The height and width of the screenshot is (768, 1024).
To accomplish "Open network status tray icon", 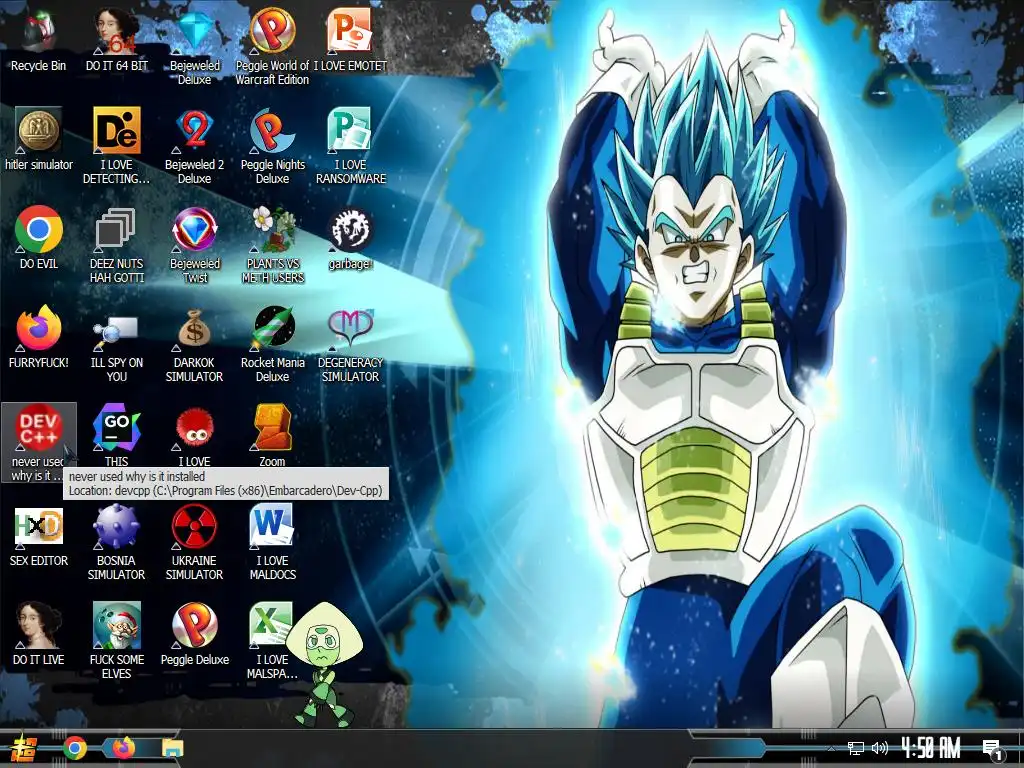I will [x=856, y=748].
